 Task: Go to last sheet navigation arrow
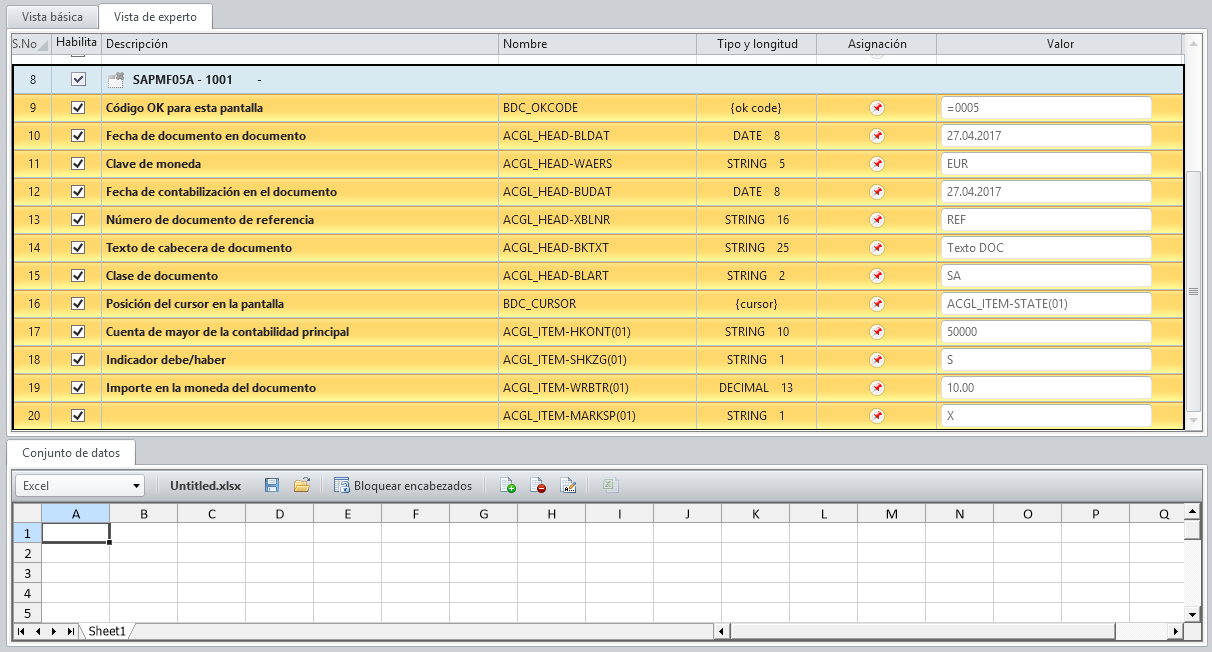(x=70, y=631)
